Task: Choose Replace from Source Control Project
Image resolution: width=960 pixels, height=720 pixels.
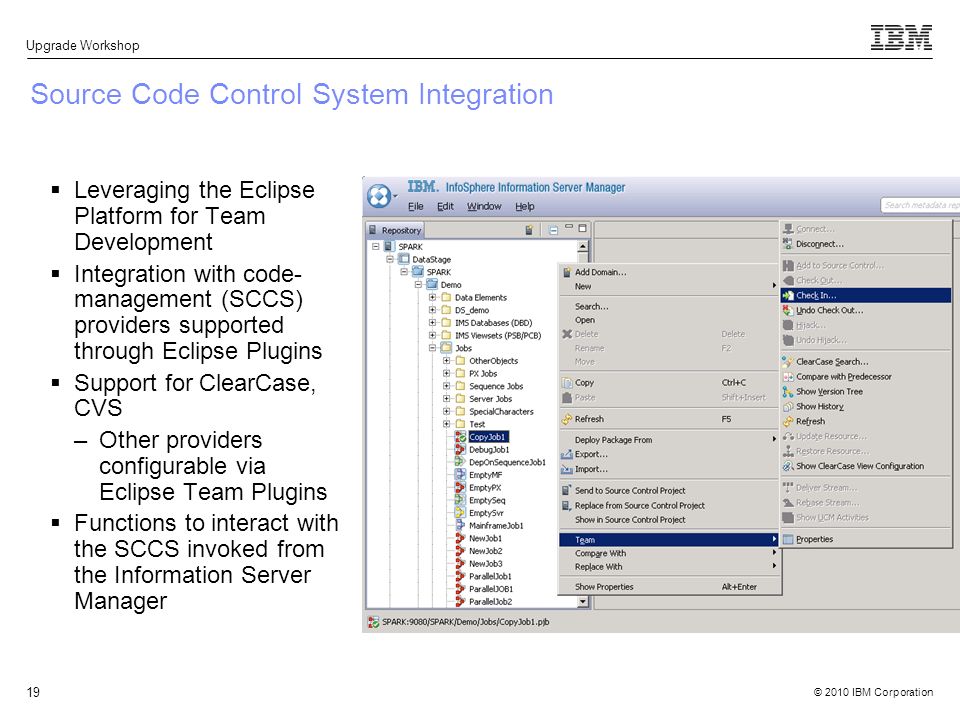Action: [x=669, y=505]
